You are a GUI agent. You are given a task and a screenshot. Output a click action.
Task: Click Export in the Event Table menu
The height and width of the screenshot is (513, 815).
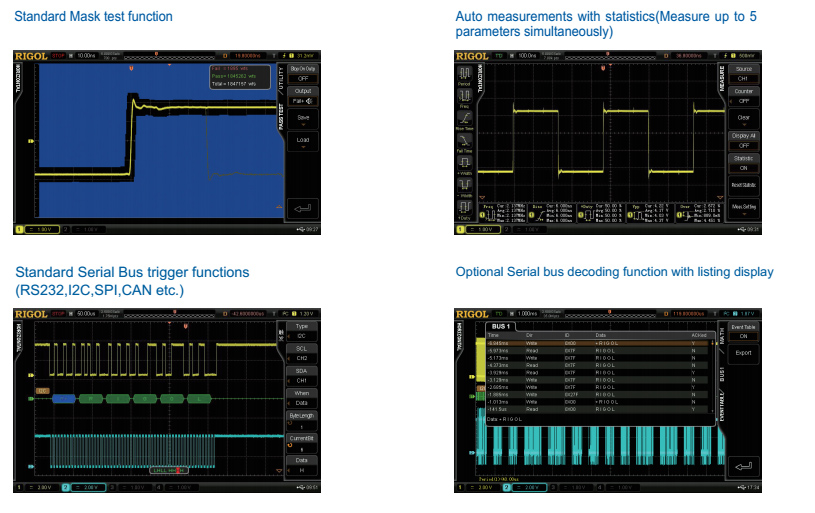[743, 353]
